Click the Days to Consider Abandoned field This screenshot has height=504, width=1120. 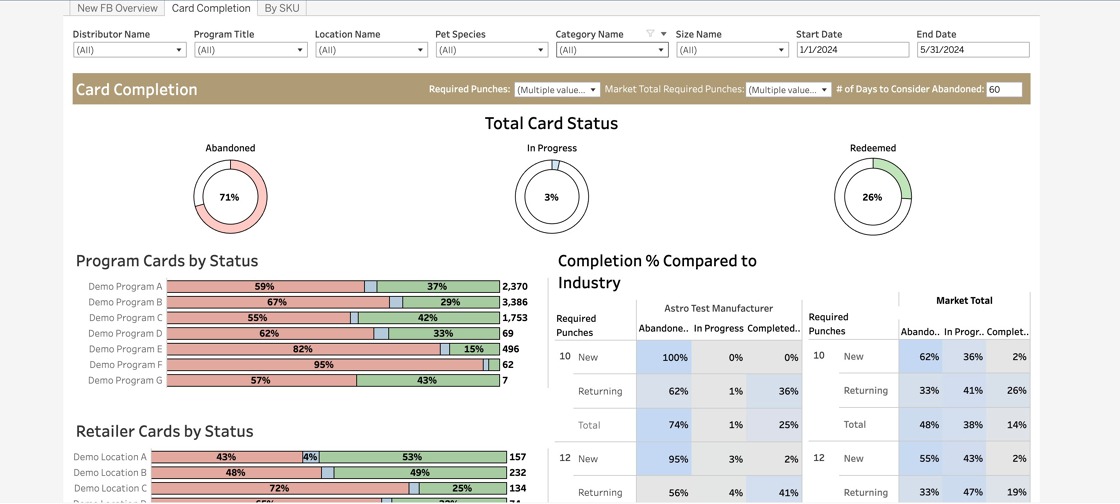pyautogui.click(x=1004, y=90)
